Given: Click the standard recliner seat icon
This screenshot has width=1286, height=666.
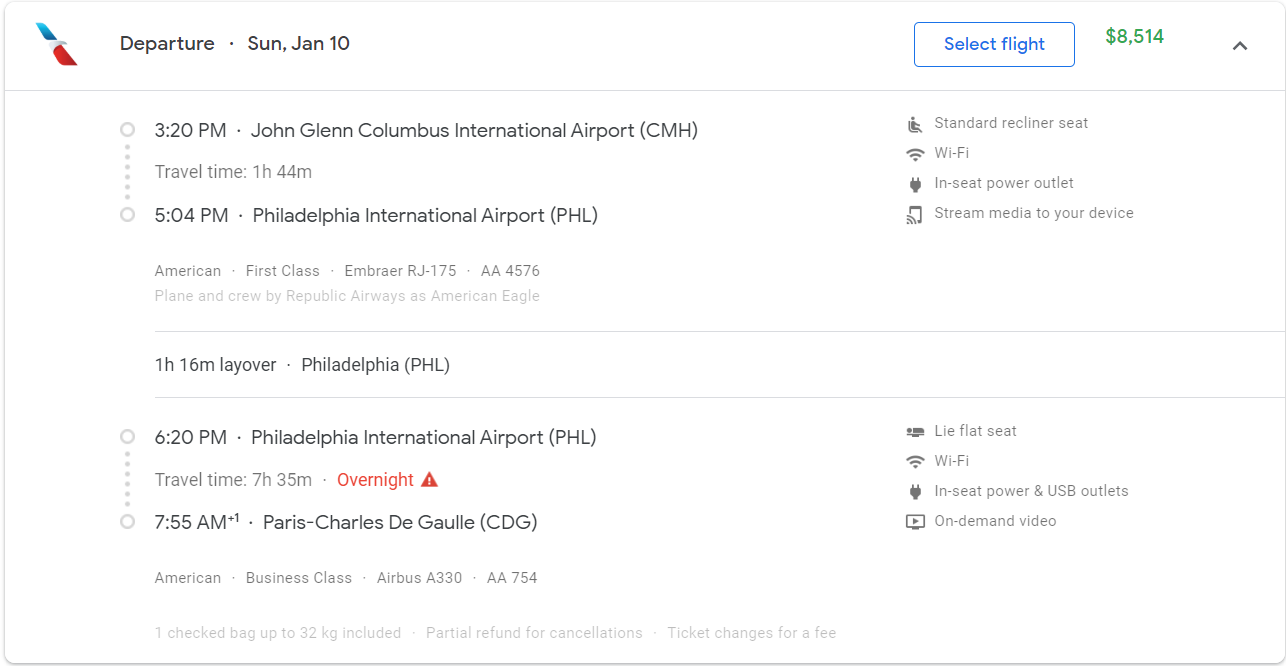Looking at the screenshot, I should tap(914, 124).
